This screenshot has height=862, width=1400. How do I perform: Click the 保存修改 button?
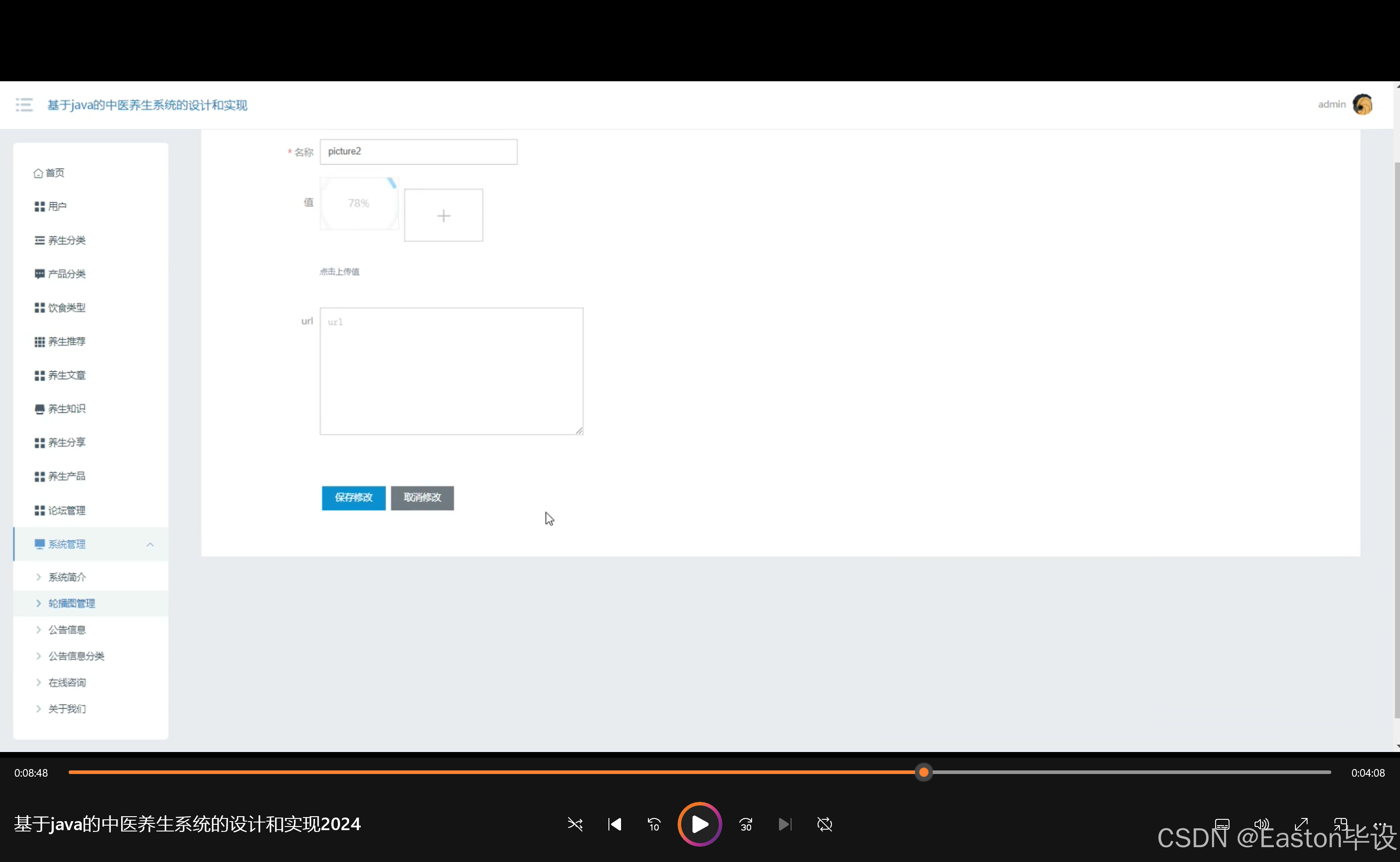(353, 498)
